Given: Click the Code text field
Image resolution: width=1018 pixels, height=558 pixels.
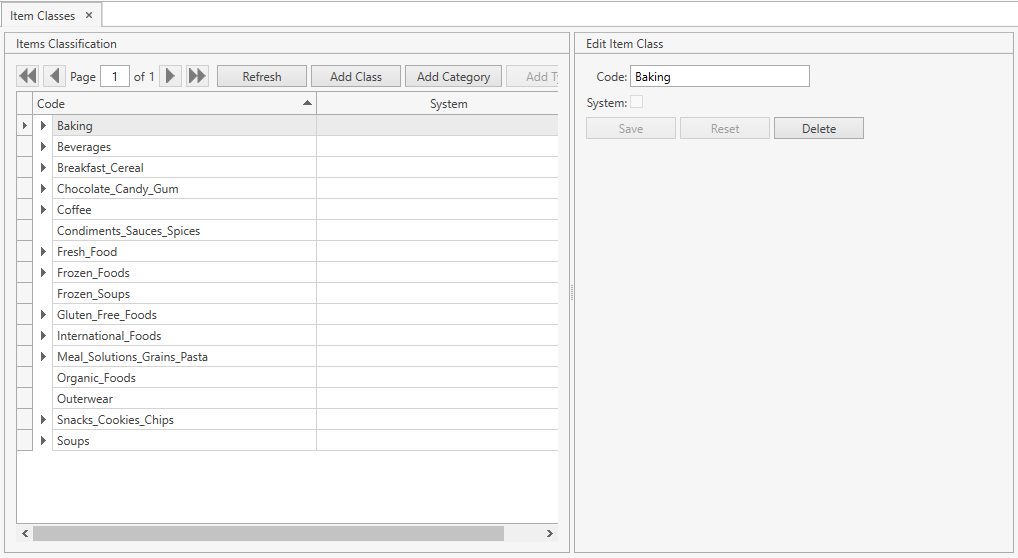Looking at the screenshot, I should (x=719, y=76).
